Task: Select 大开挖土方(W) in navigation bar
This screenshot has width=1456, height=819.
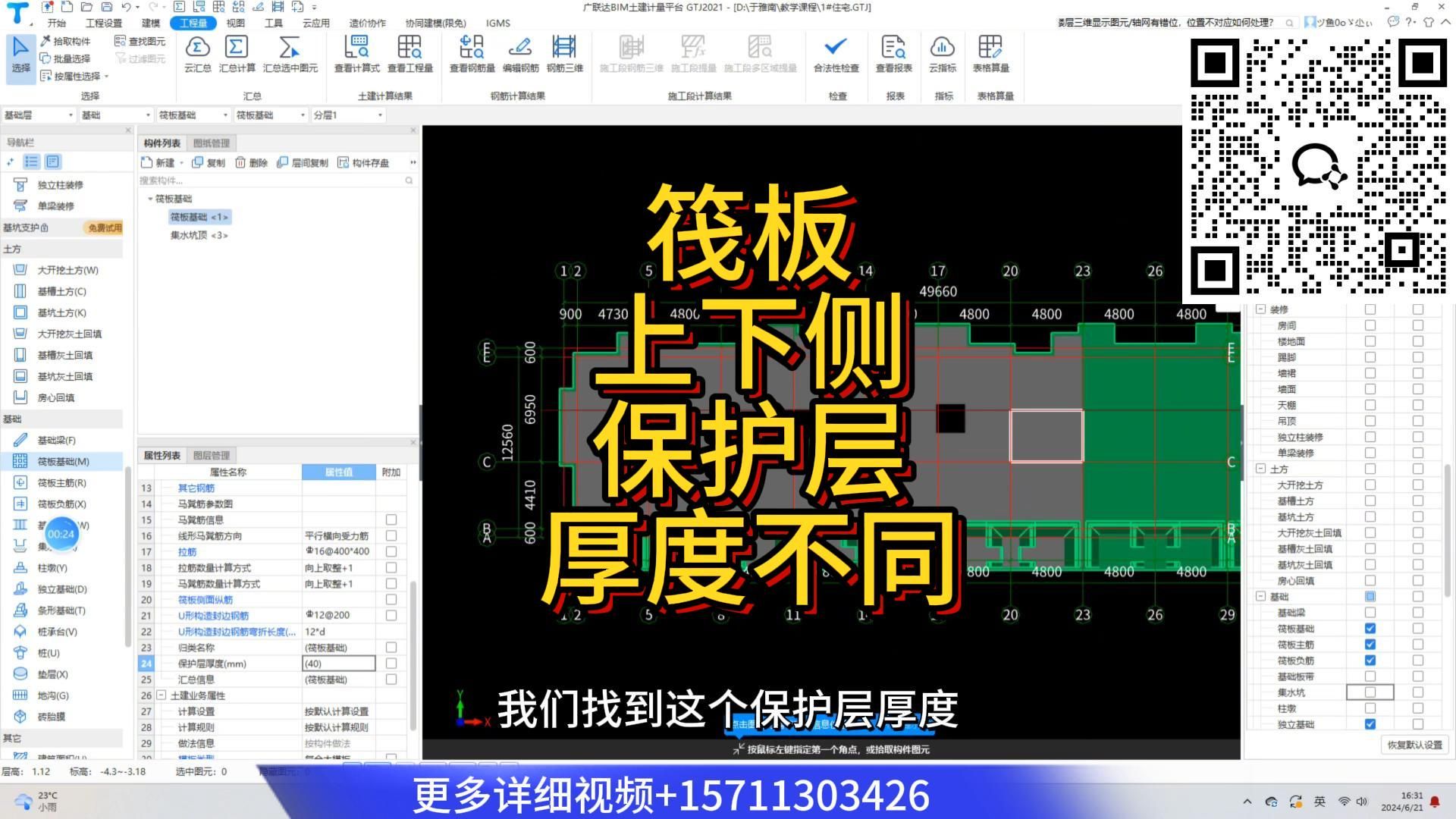Action: pos(67,270)
